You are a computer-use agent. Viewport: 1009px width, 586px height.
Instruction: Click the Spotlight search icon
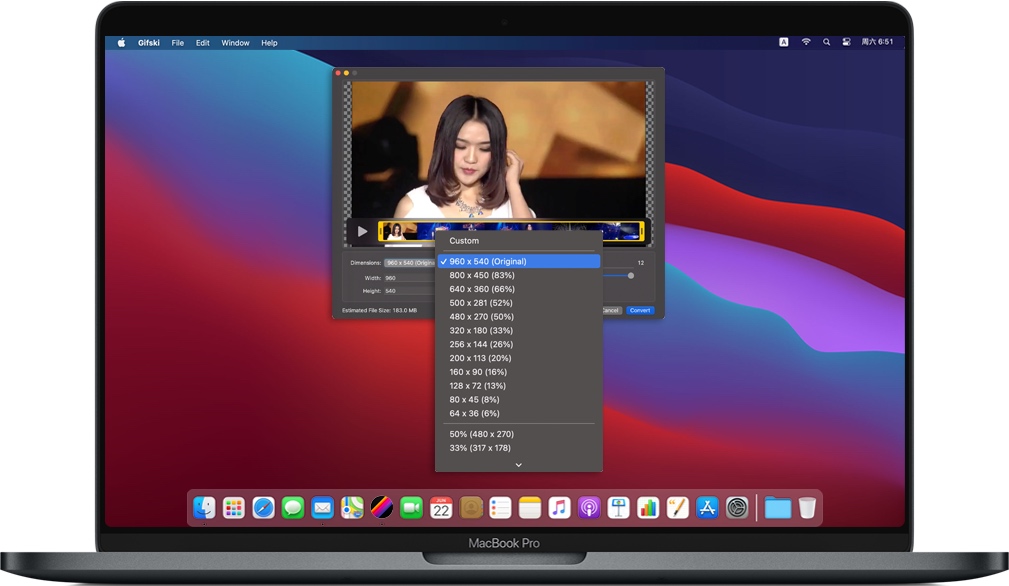point(826,43)
